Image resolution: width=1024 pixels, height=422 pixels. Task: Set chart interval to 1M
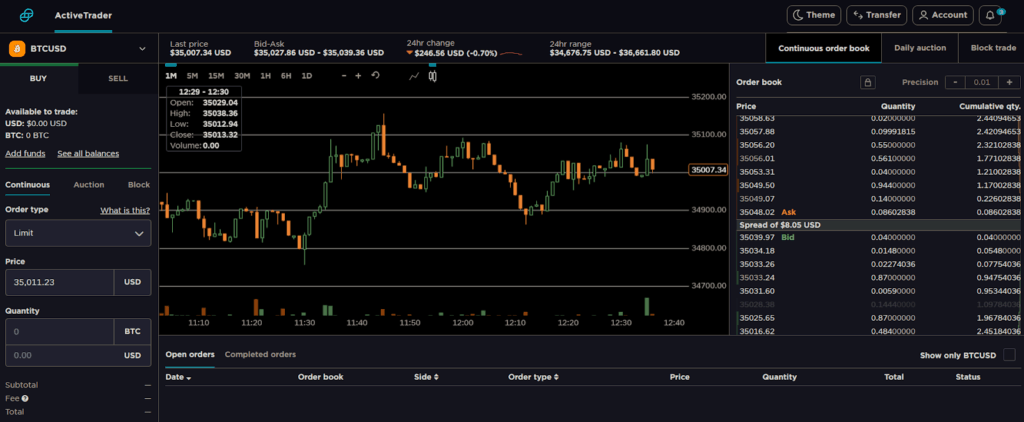(x=171, y=76)
